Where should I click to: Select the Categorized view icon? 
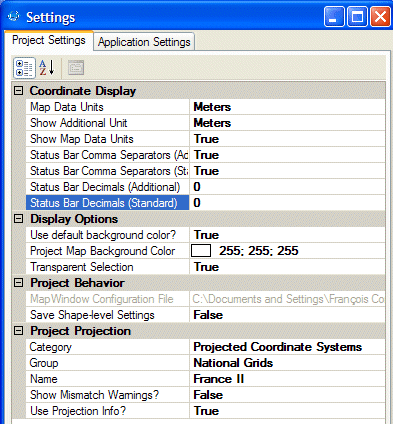pyautogui.click(x=24, y=68)
